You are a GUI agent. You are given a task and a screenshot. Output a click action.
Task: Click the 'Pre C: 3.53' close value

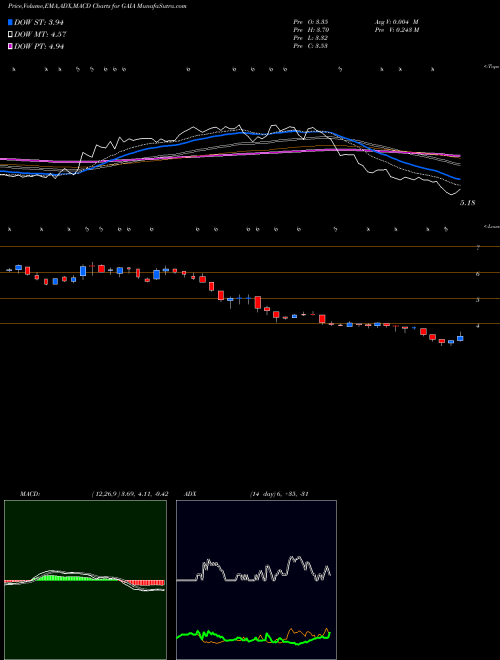pyautogui.click(x=311, y=46)
